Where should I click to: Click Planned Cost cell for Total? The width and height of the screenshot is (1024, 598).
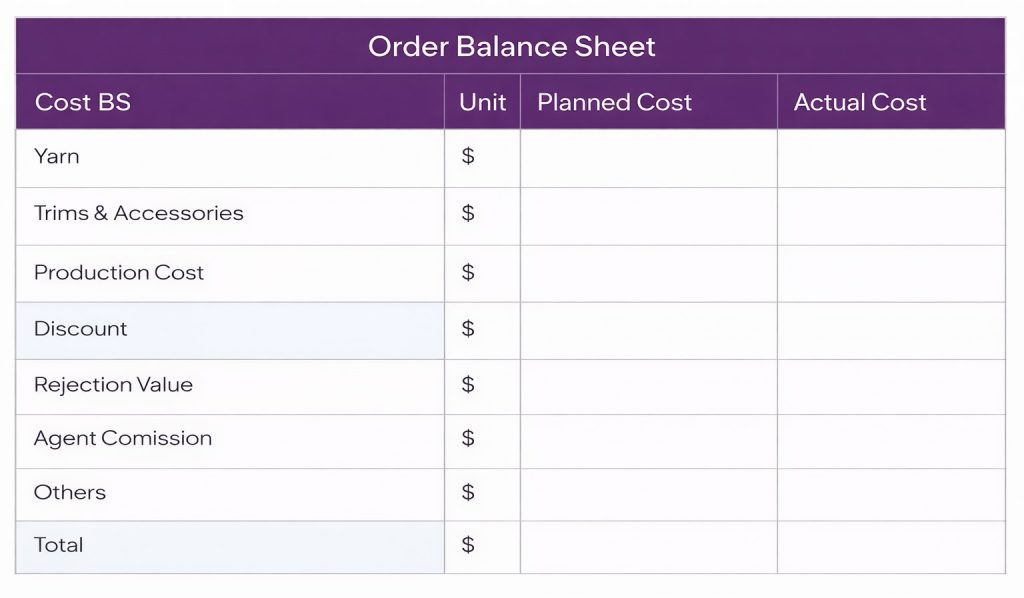pos(648,546)
